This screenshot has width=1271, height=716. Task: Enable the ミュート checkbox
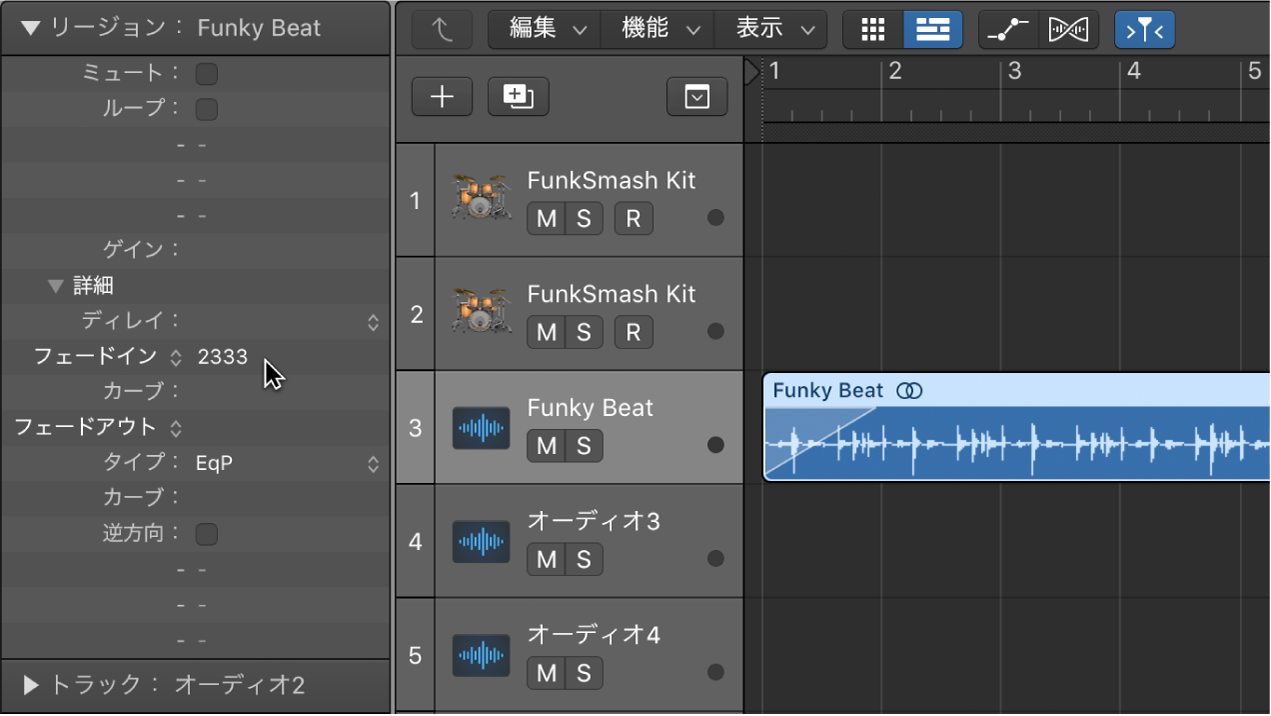[x=206, y=73]
